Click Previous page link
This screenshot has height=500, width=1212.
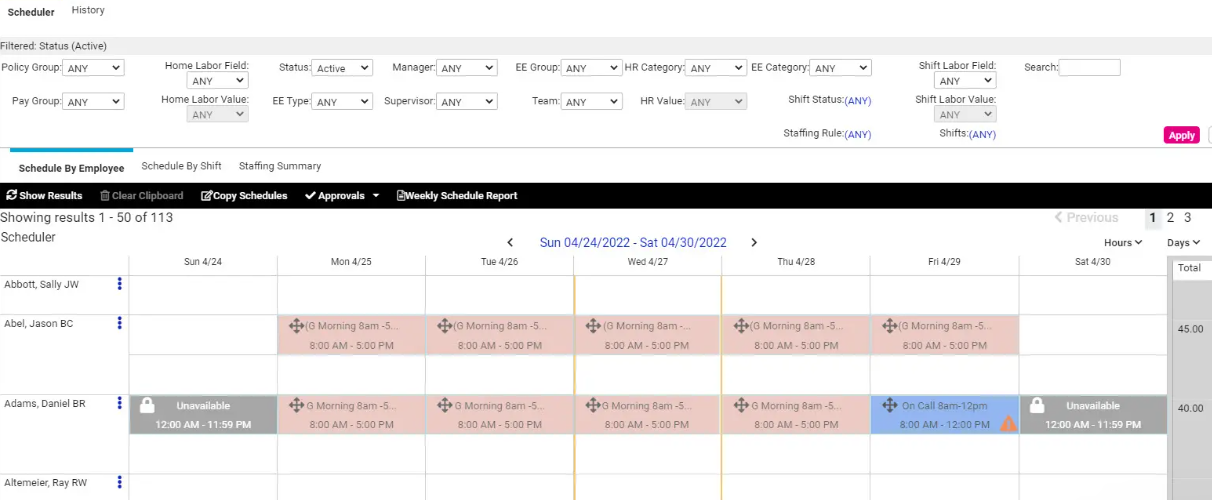tap(1086, 217)
